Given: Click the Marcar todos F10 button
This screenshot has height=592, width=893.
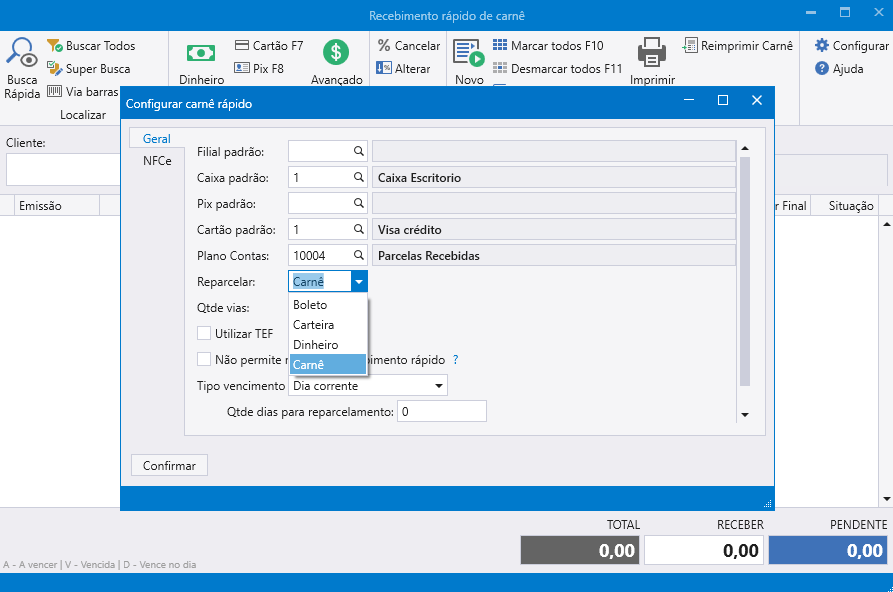Looking at the screenshot, I should (x=548, y=46).
